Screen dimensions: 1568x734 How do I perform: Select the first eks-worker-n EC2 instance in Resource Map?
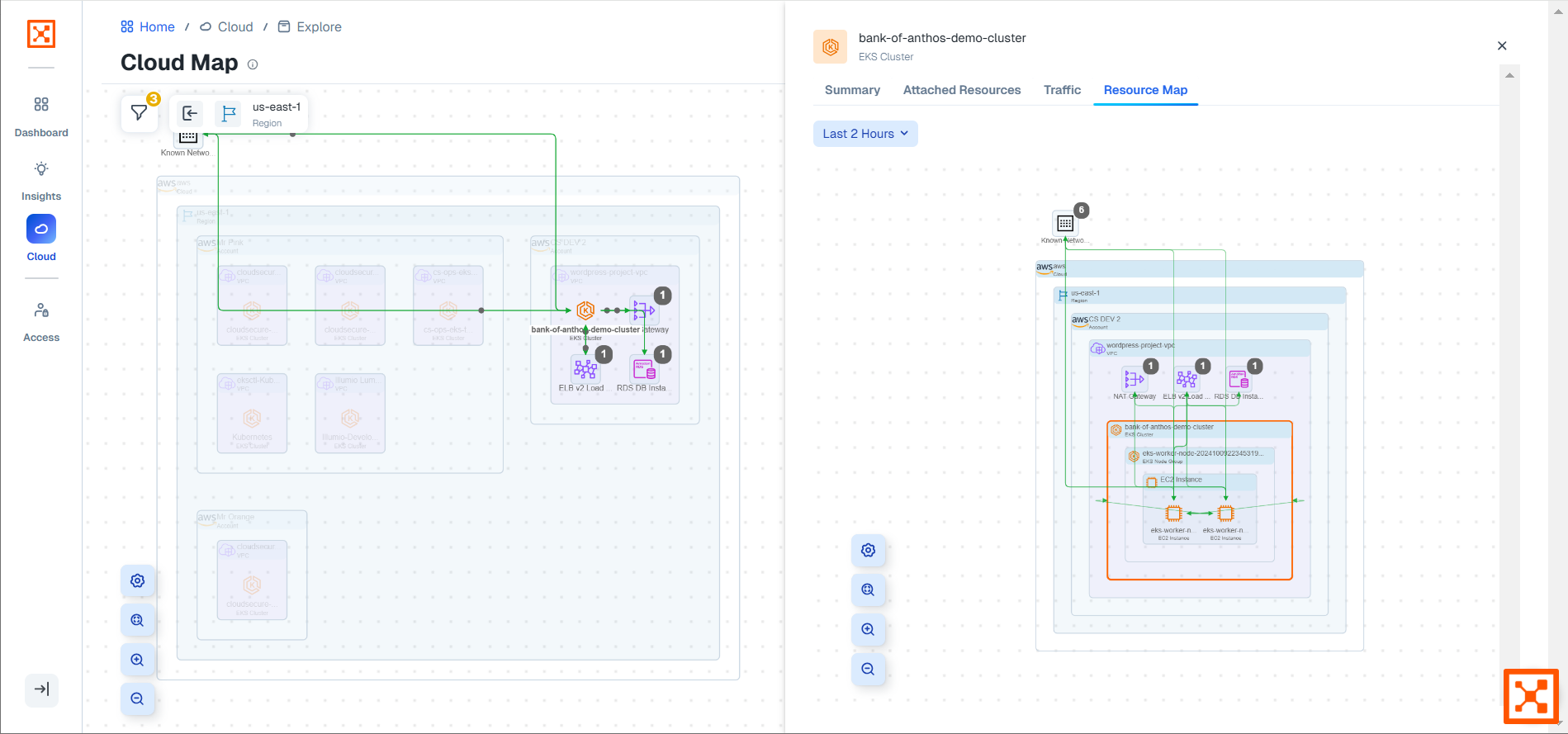click(x=1173, y=514)
